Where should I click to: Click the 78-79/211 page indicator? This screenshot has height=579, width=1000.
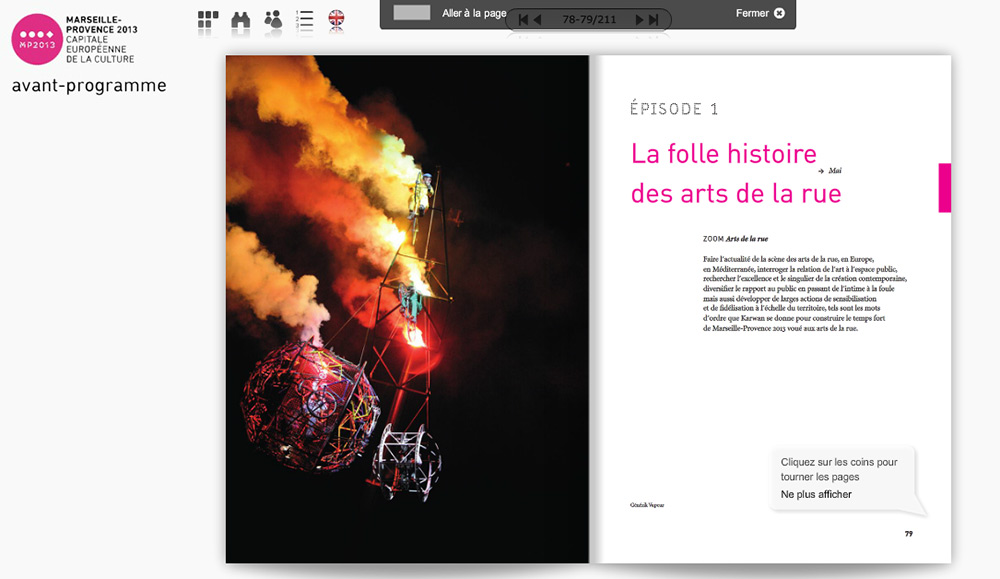[589, 19]
